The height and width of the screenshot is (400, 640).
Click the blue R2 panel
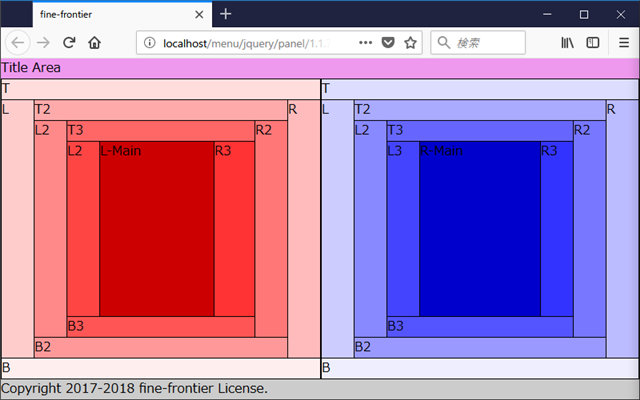tap(590, 229)
